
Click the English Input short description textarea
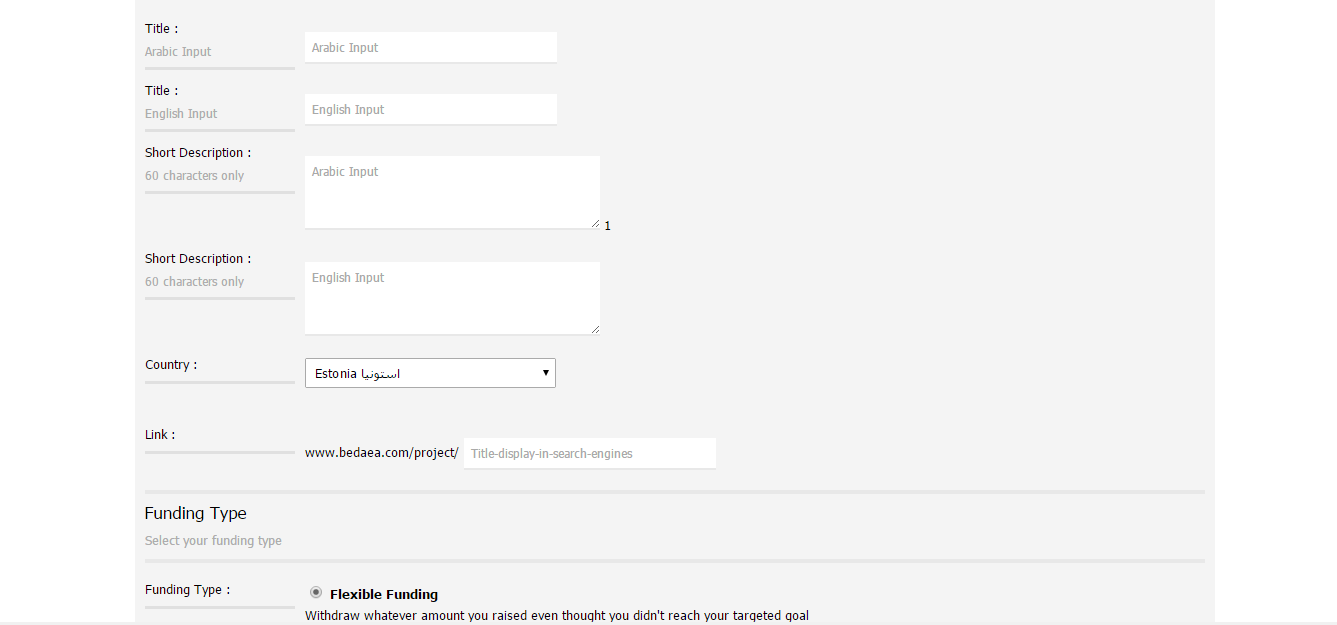pos(452,298)
